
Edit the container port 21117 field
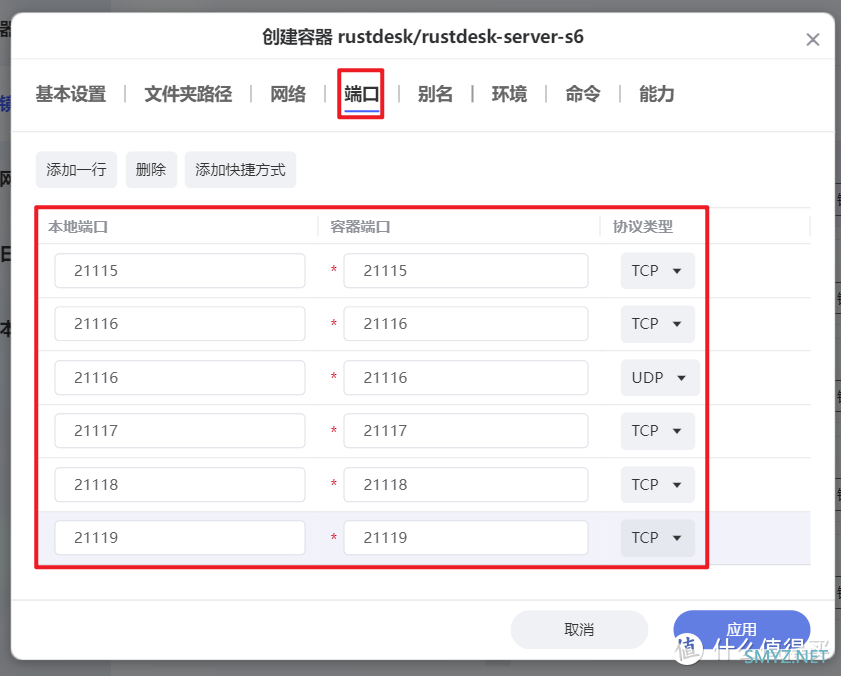click(x=466, y=430)
